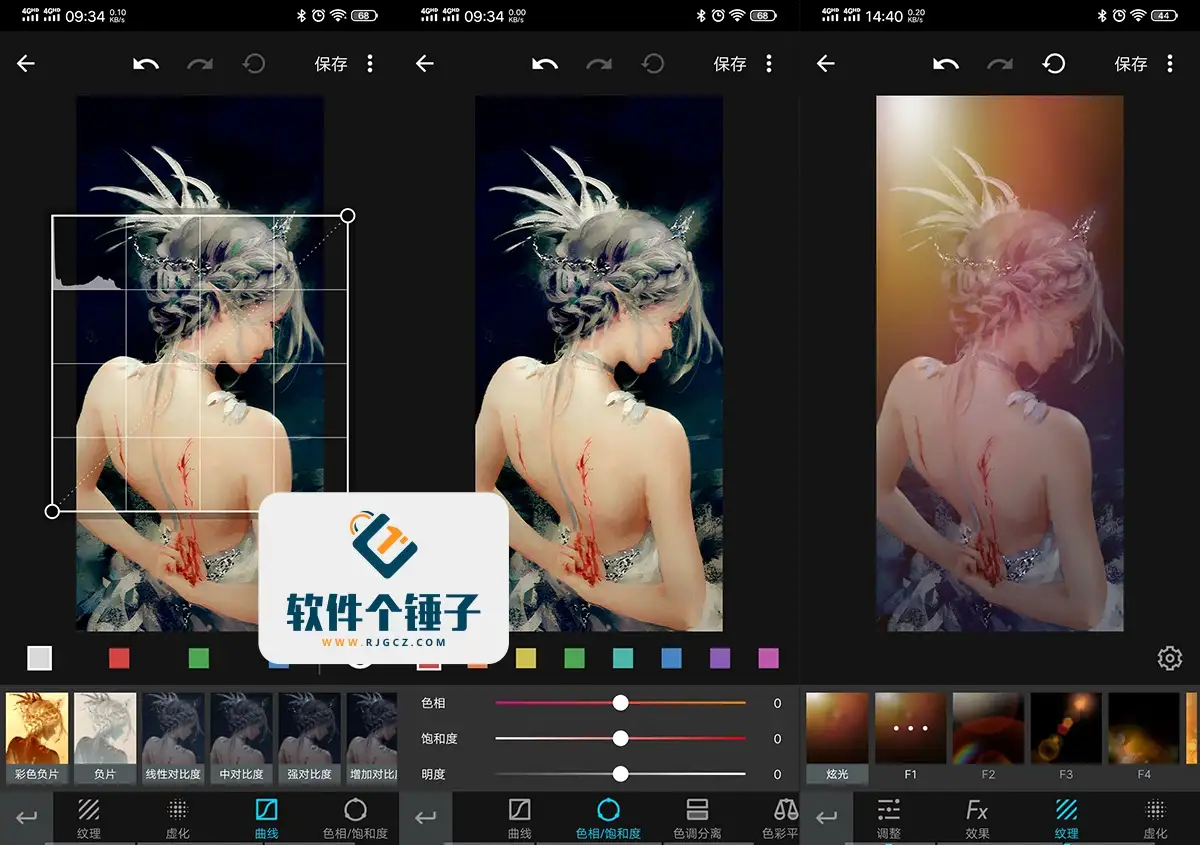Apply the 负片 negative curve preset
Image resolution: width=1200 pixels, height=845 pixels.
coord(105,737)
